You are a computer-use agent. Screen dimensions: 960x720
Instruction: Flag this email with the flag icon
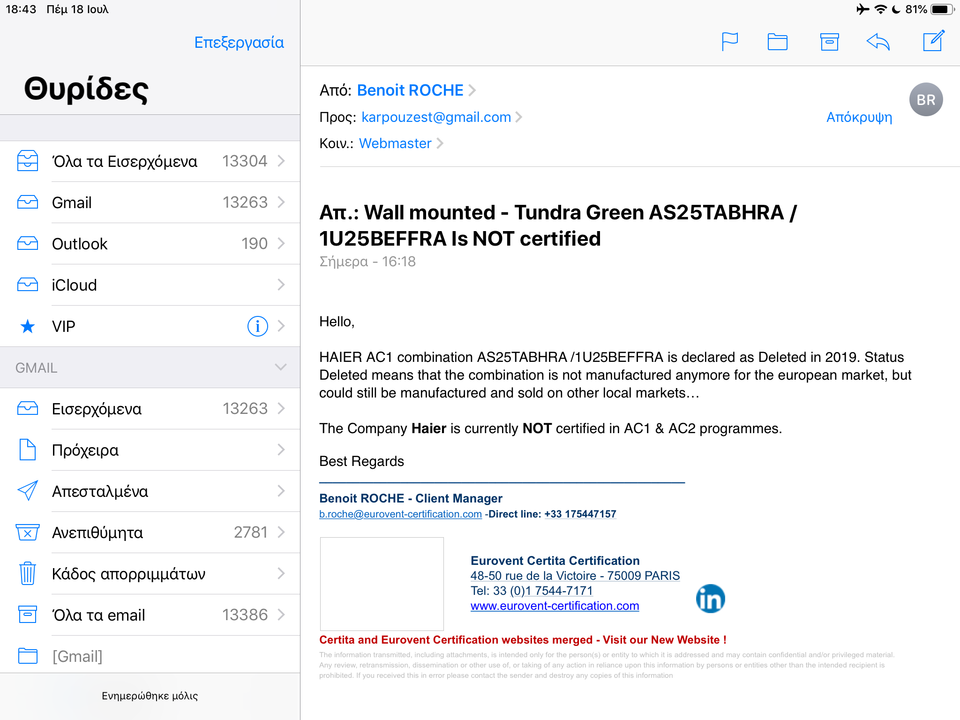(730, 42)
